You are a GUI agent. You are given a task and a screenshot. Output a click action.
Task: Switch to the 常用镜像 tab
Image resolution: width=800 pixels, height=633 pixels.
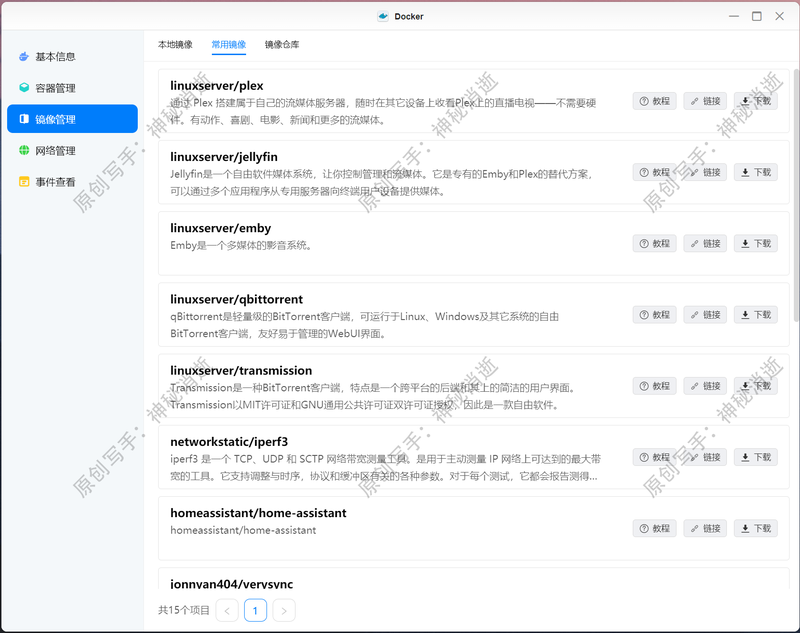tap(229, 45)
